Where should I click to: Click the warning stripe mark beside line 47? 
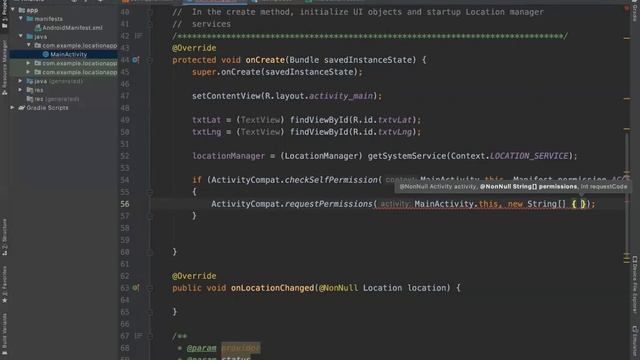pyautogui.click(x=627, y=98)
